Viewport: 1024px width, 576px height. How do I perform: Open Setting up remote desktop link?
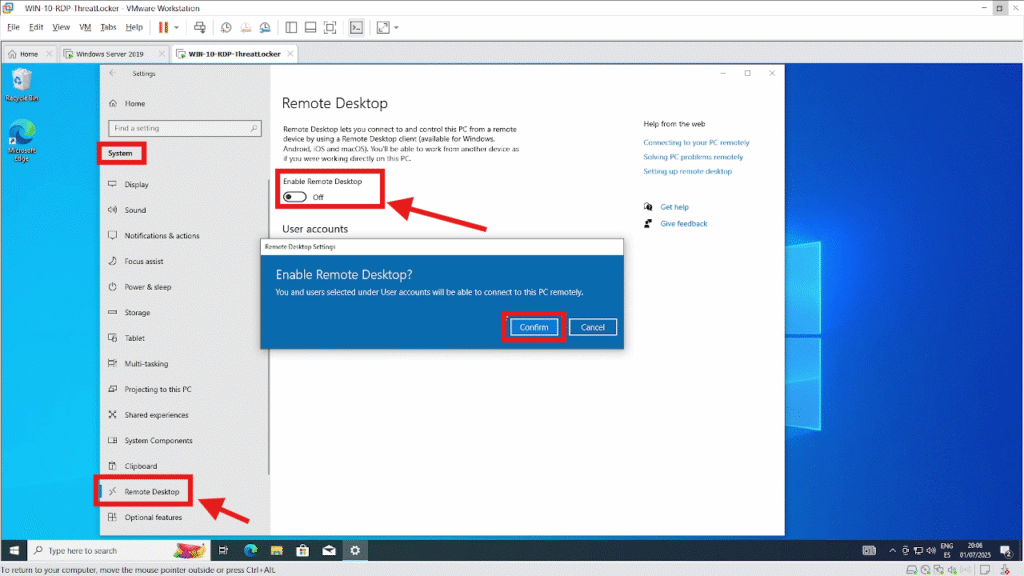[688, 171]
